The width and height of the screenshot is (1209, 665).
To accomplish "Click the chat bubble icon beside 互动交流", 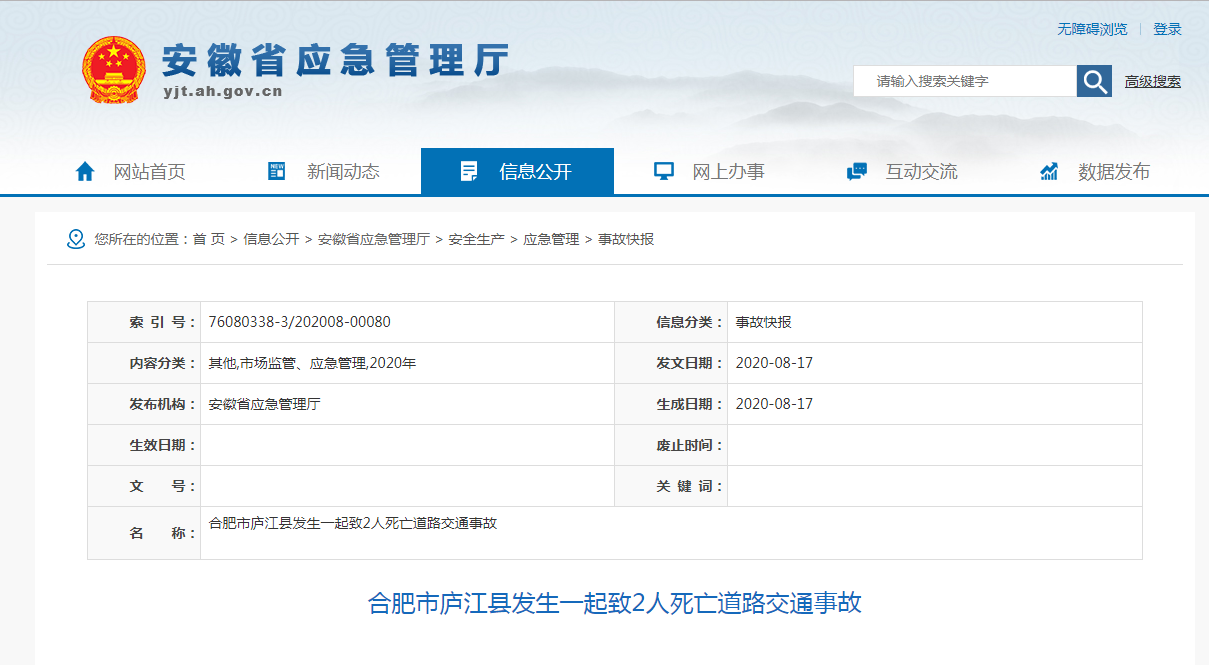I will (857, 171).
